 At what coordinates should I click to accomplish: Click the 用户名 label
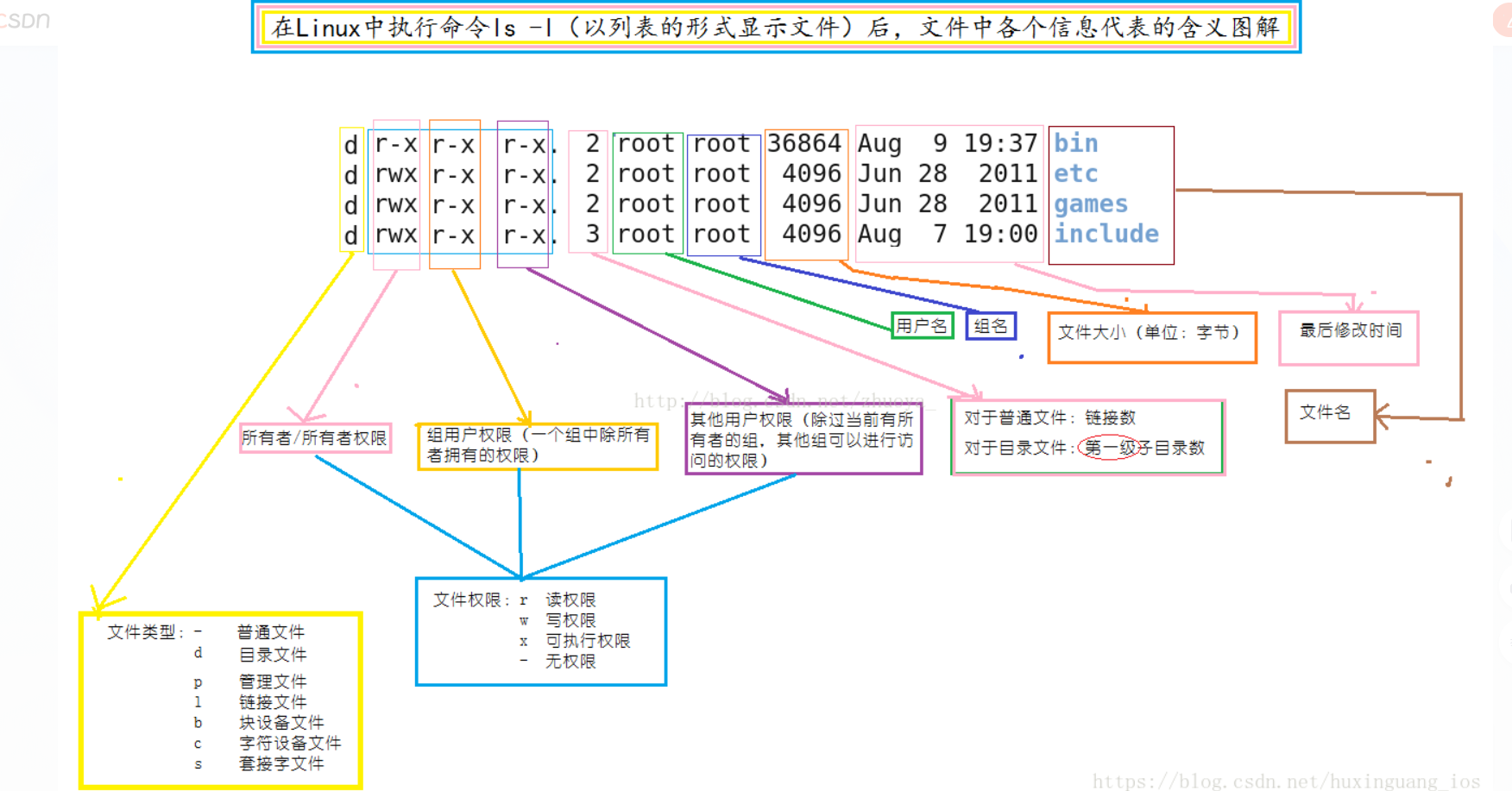click(x=922, y=325)
